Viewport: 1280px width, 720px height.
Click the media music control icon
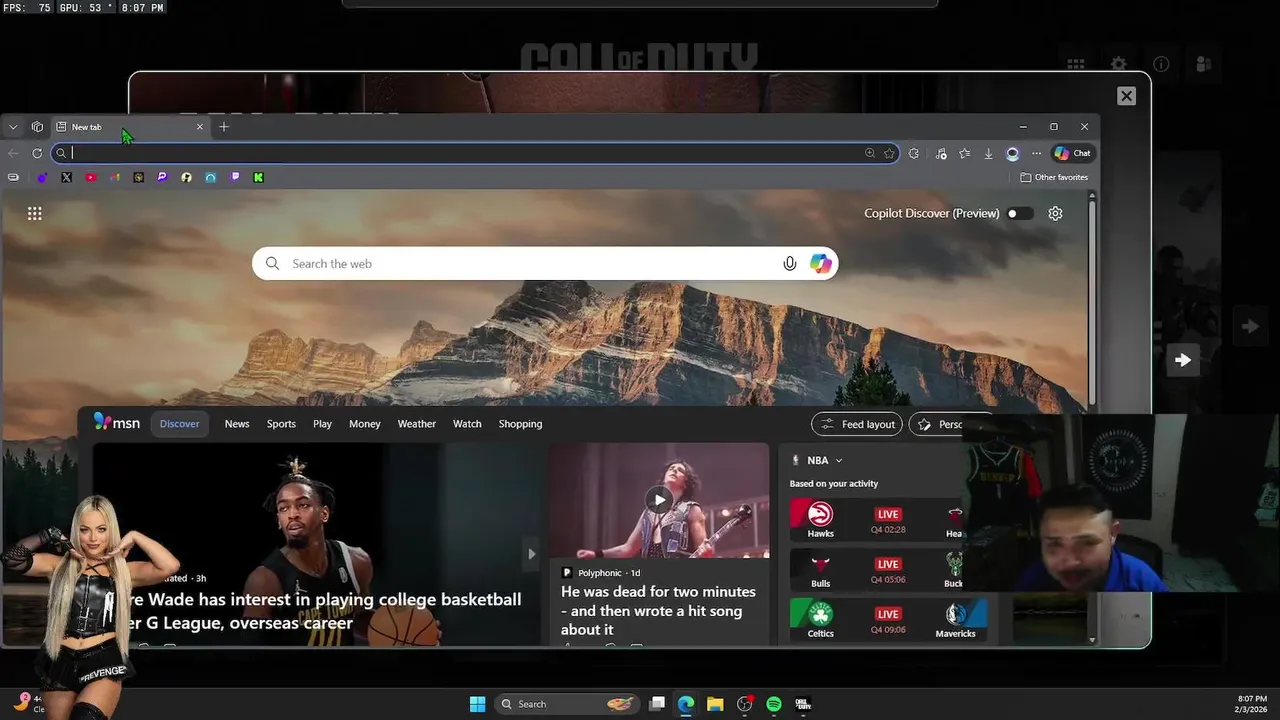pos(941,153)
